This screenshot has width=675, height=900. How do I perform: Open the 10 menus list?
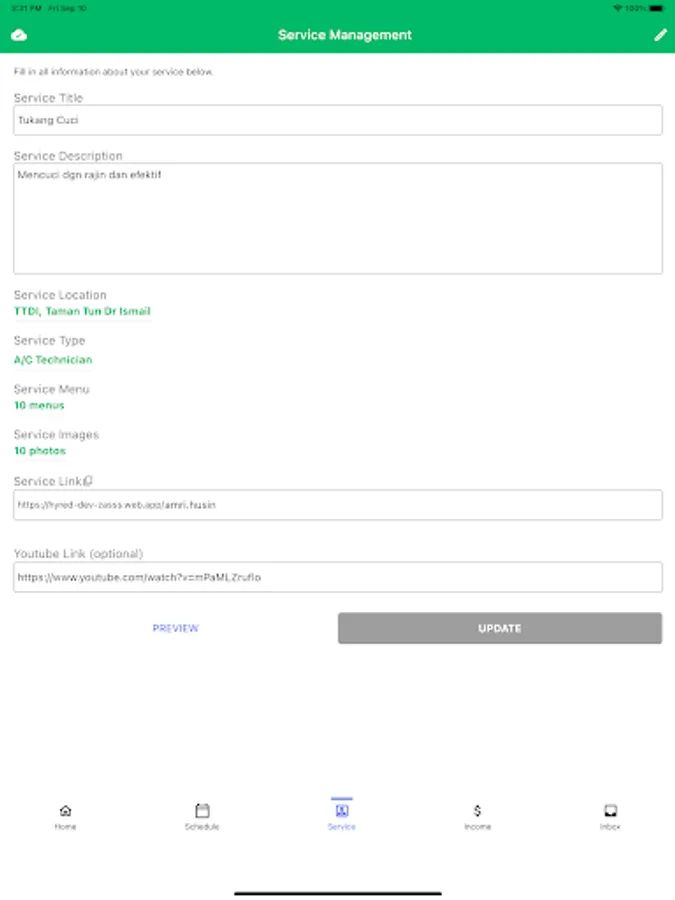(39, 405)
